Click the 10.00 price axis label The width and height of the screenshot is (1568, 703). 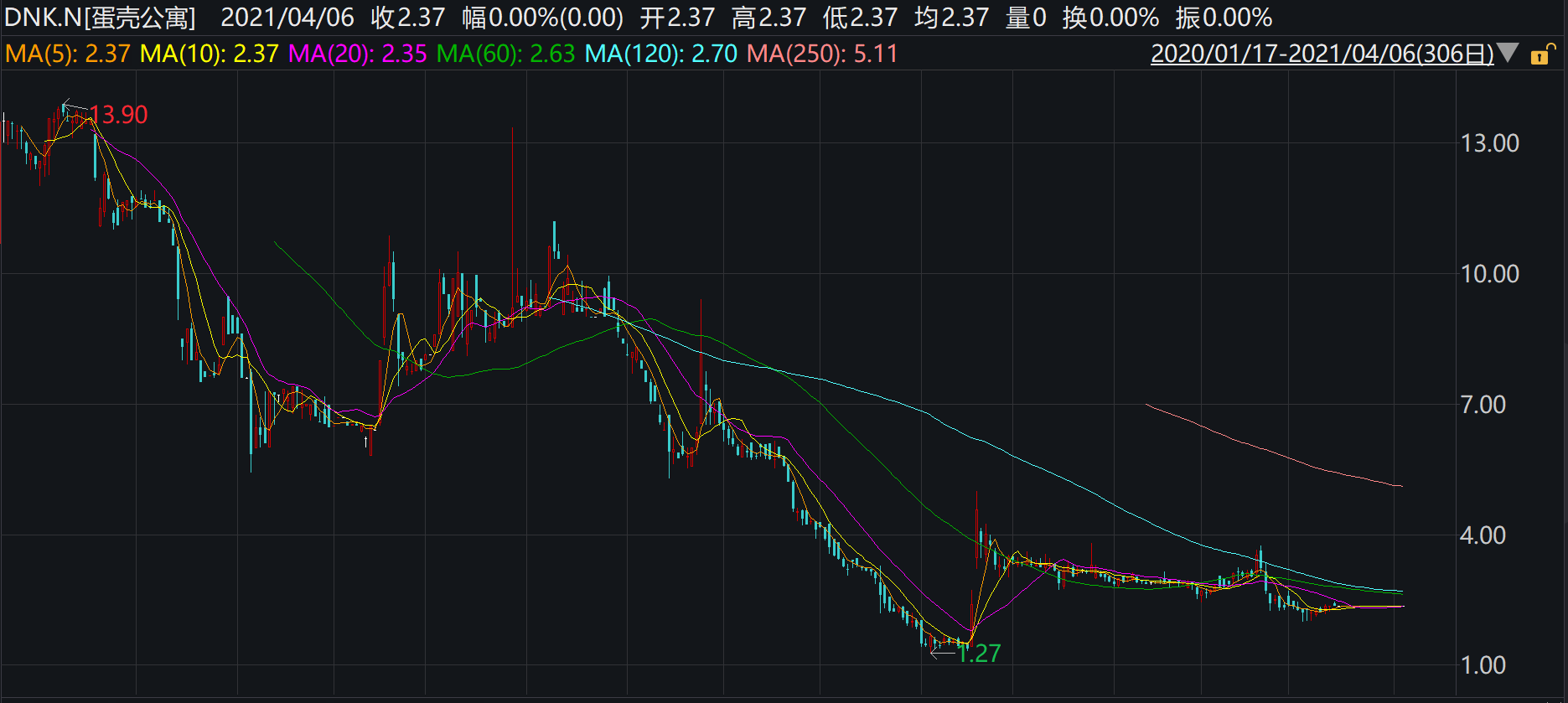point(1489,274)
